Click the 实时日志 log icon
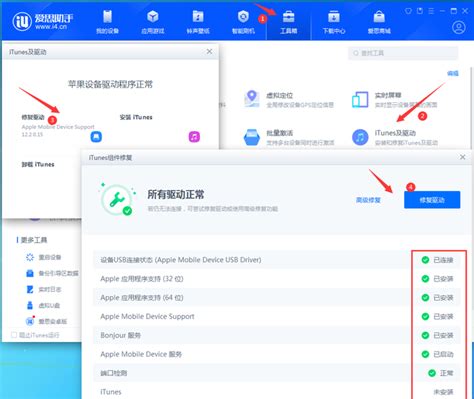This screenshot has height=399, width=474. [x=30, y=289]
